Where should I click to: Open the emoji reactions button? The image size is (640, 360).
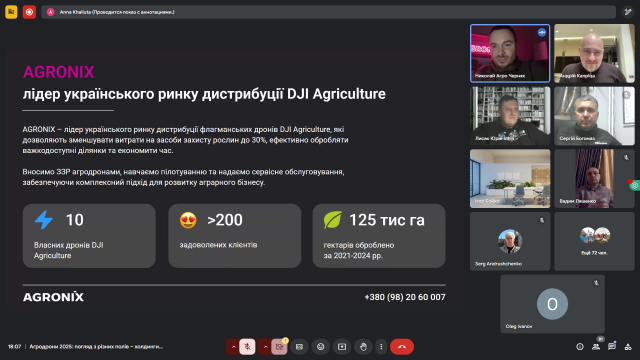pos(320,347)
